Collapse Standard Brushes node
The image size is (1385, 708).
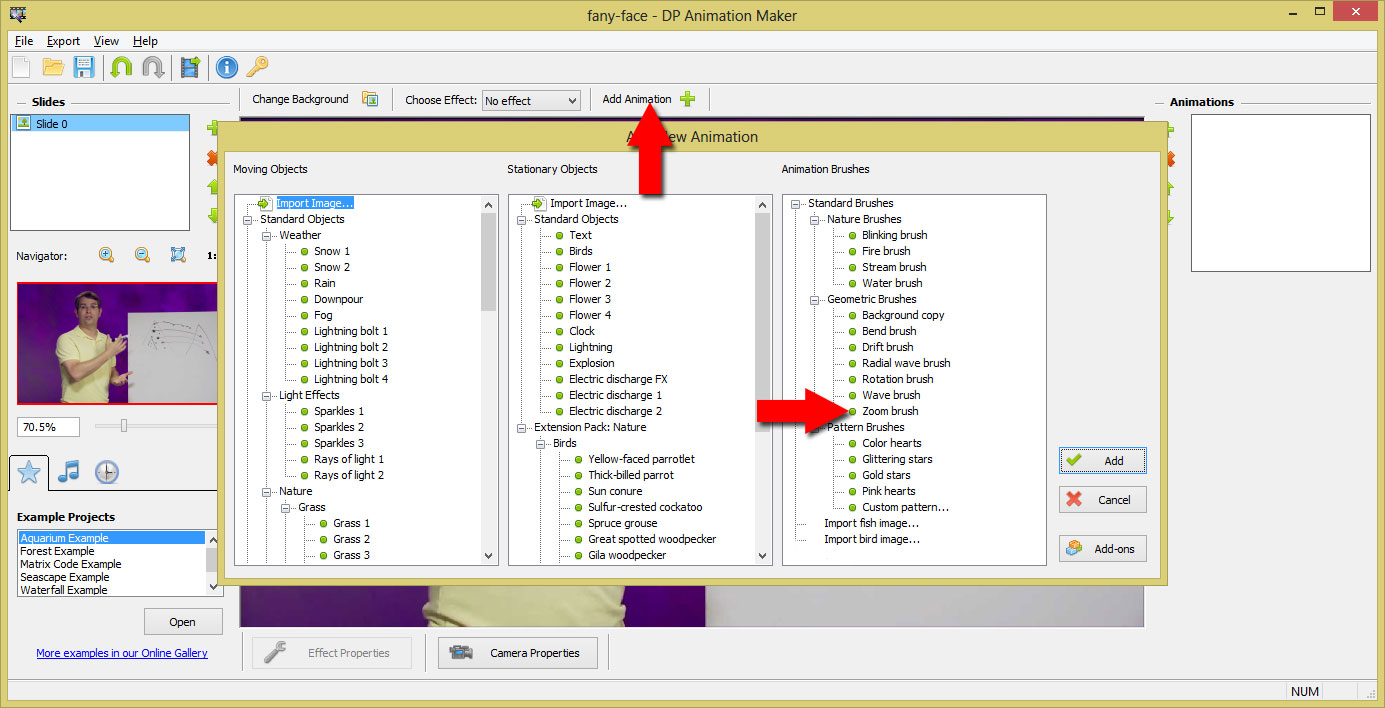tap(796, 203)
